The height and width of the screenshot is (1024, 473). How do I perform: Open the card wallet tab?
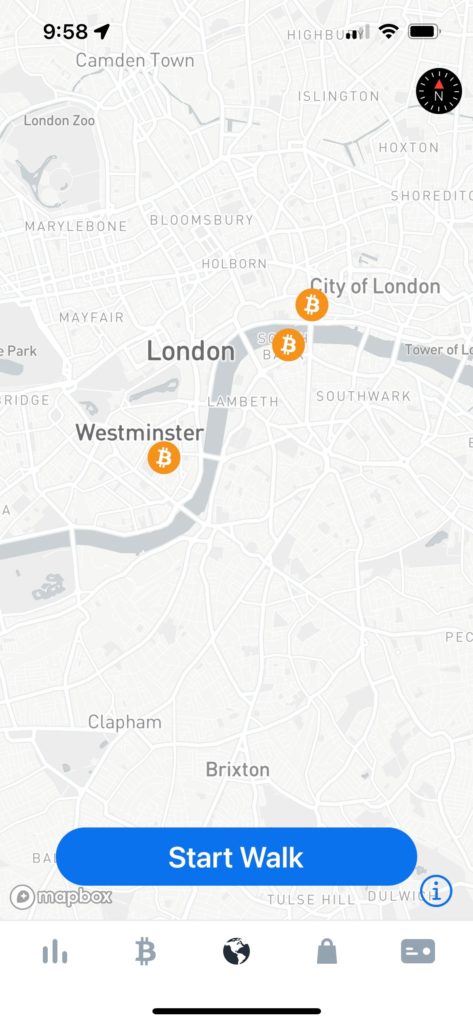417,952
